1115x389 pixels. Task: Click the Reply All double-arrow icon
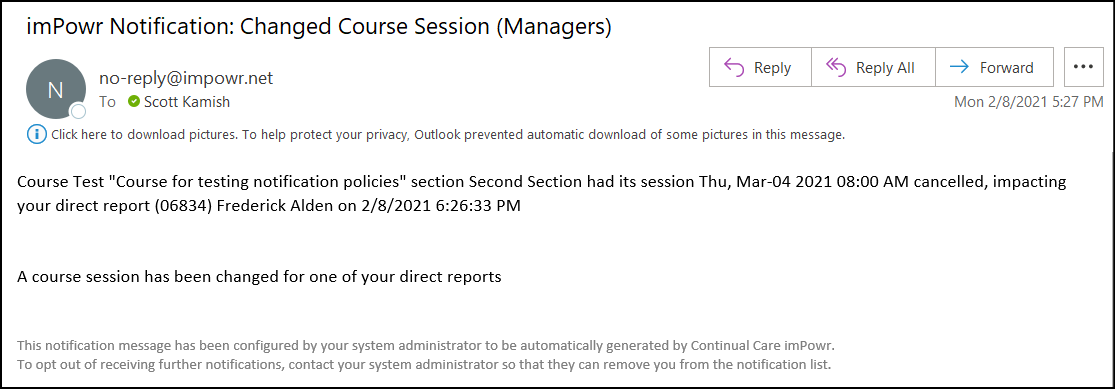(x=836, y=68)
